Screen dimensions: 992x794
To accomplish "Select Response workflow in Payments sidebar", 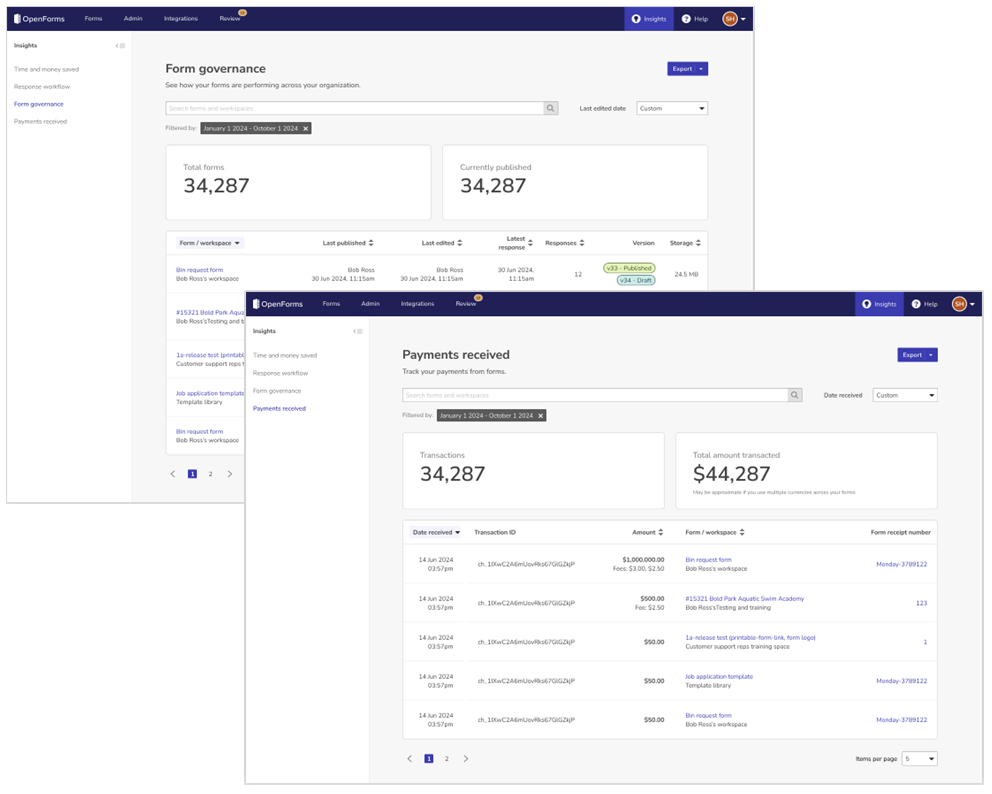I will pyautogui.click(x=280, y=373).
